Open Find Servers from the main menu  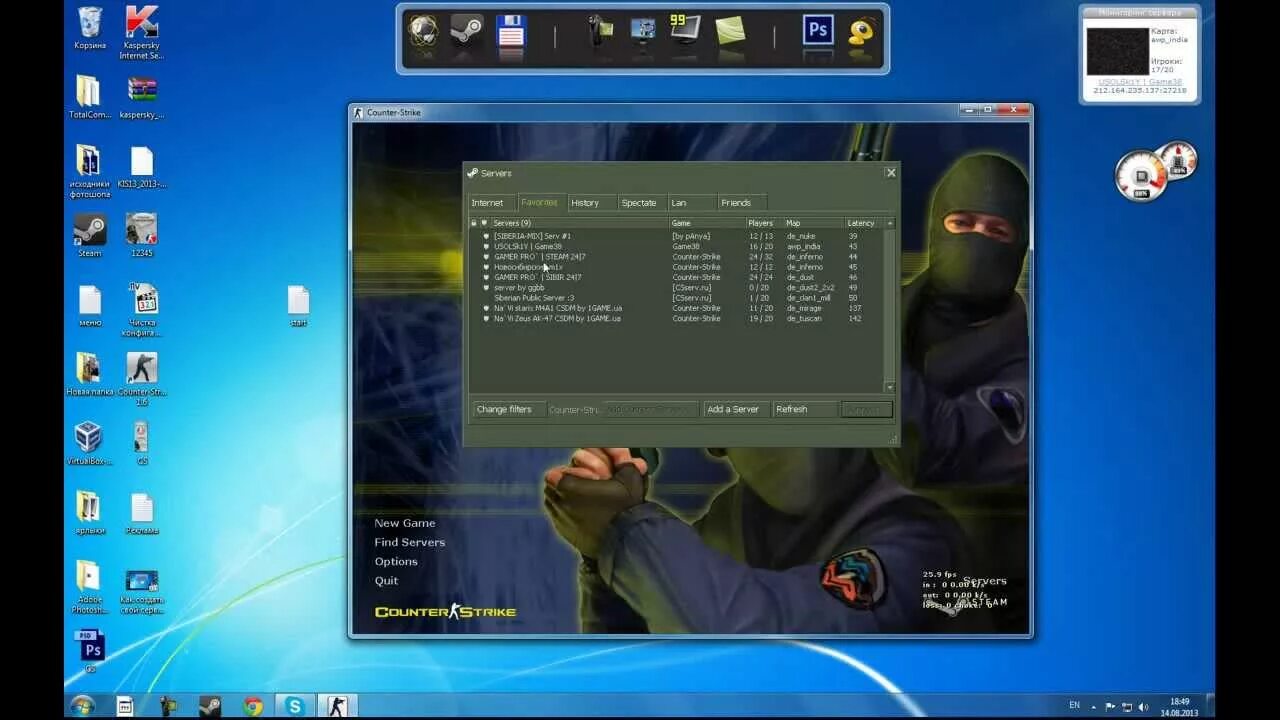[410, 542]
